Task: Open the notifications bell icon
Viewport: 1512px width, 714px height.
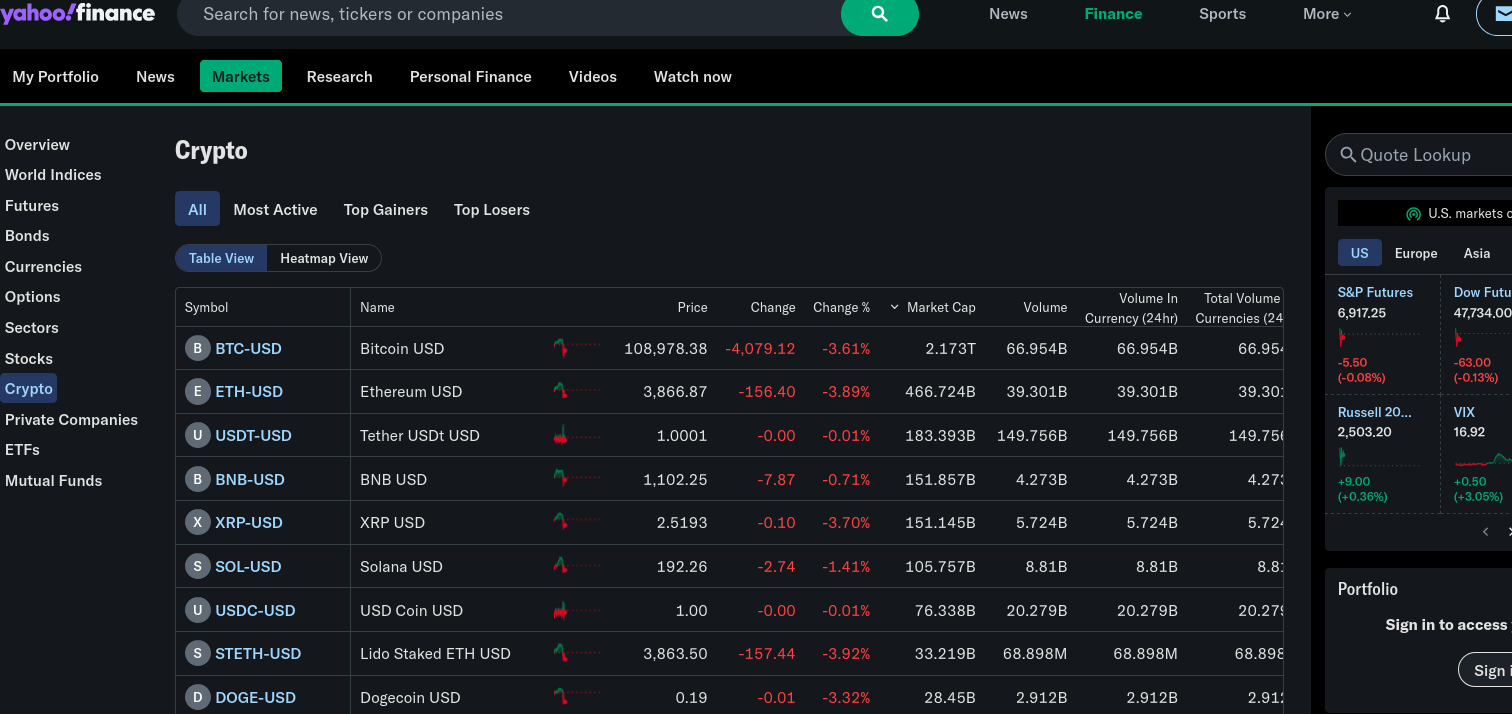Action: point(1442,14)
